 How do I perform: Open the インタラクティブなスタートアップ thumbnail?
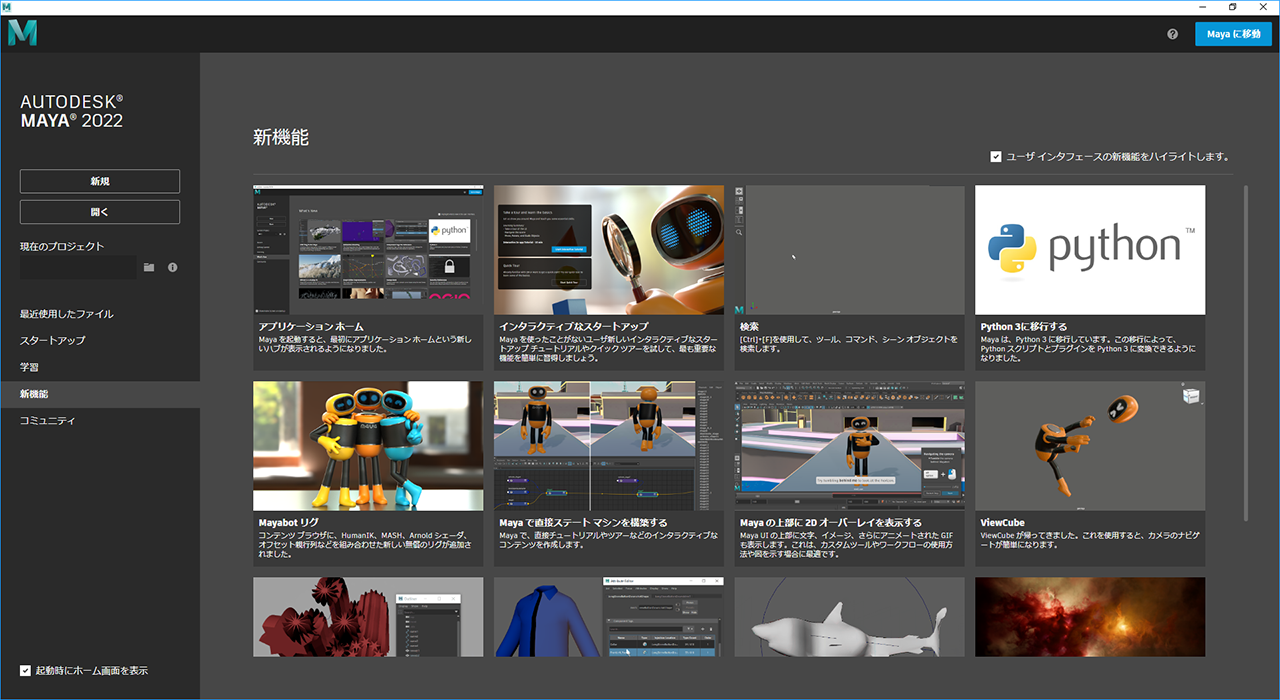(609, 250)
